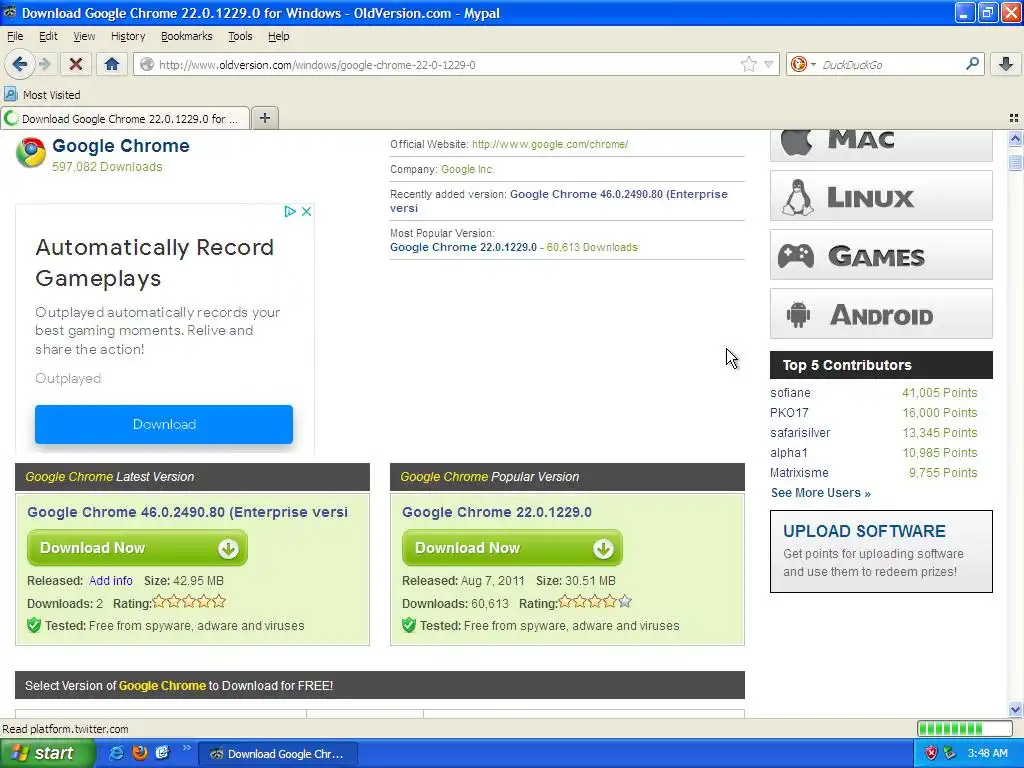Open the most popular Google Chrome 22.0.1229.0 link
The width and height of the screenshot is (1024, 768).
463,248
